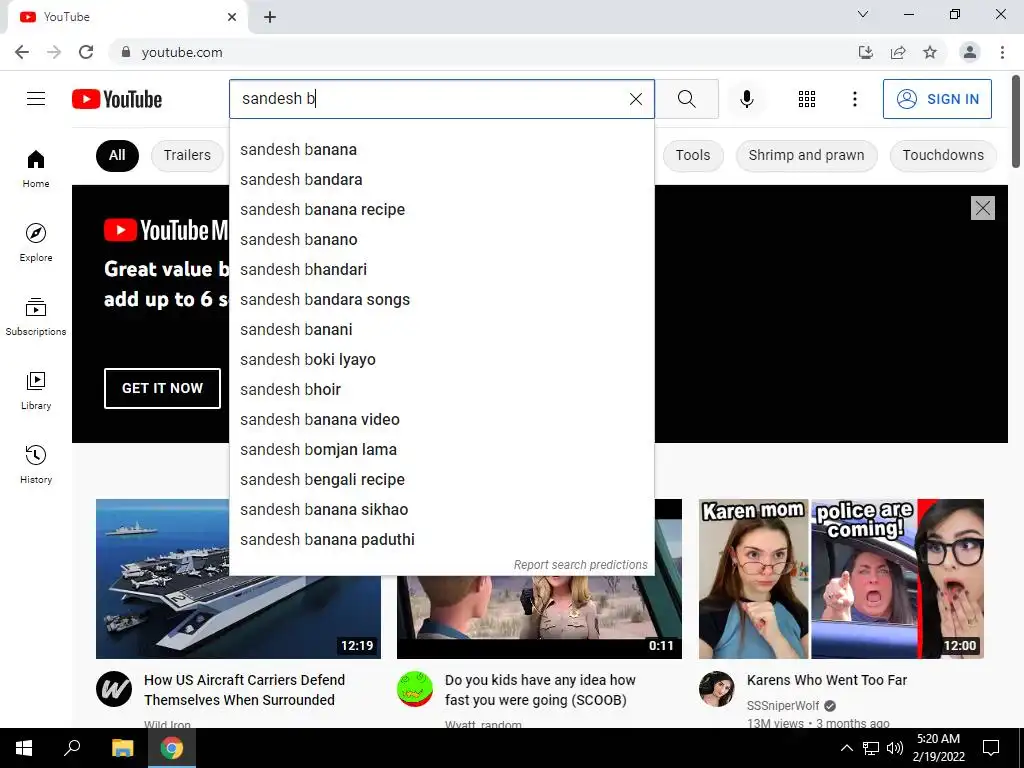The width and height of the screenshot is (1024, 768).
Task: Click the Wild Iron channel avatar
Action: tap(114, 689)
